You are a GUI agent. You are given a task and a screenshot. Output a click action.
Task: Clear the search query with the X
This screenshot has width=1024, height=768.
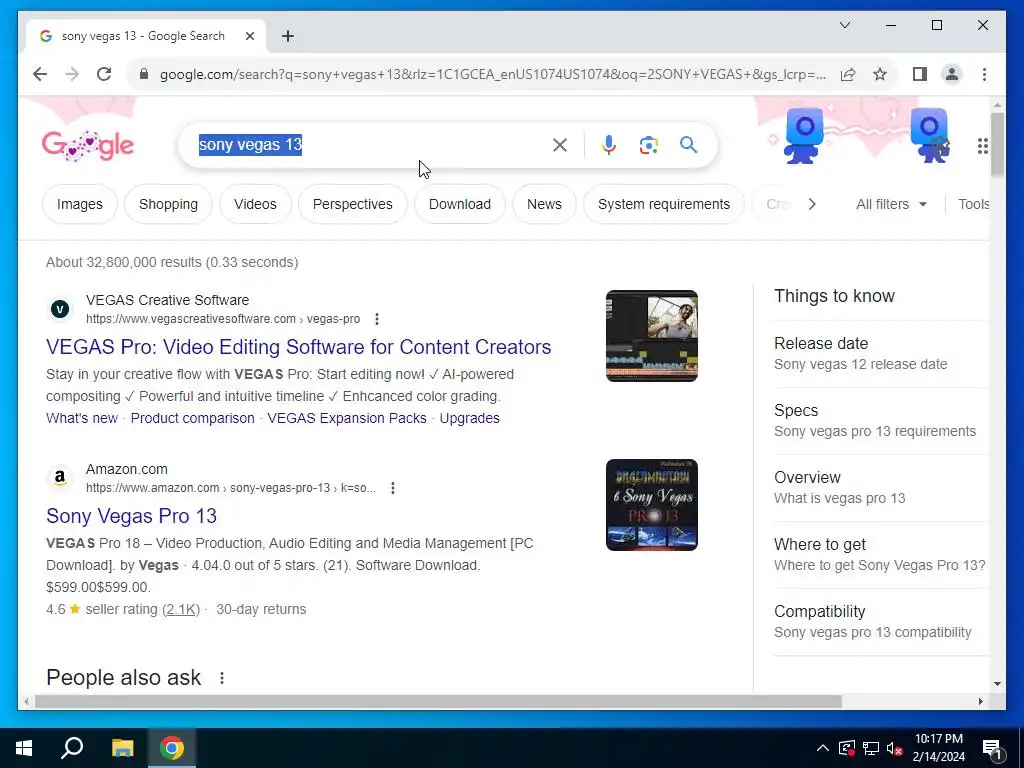point(560,145)
